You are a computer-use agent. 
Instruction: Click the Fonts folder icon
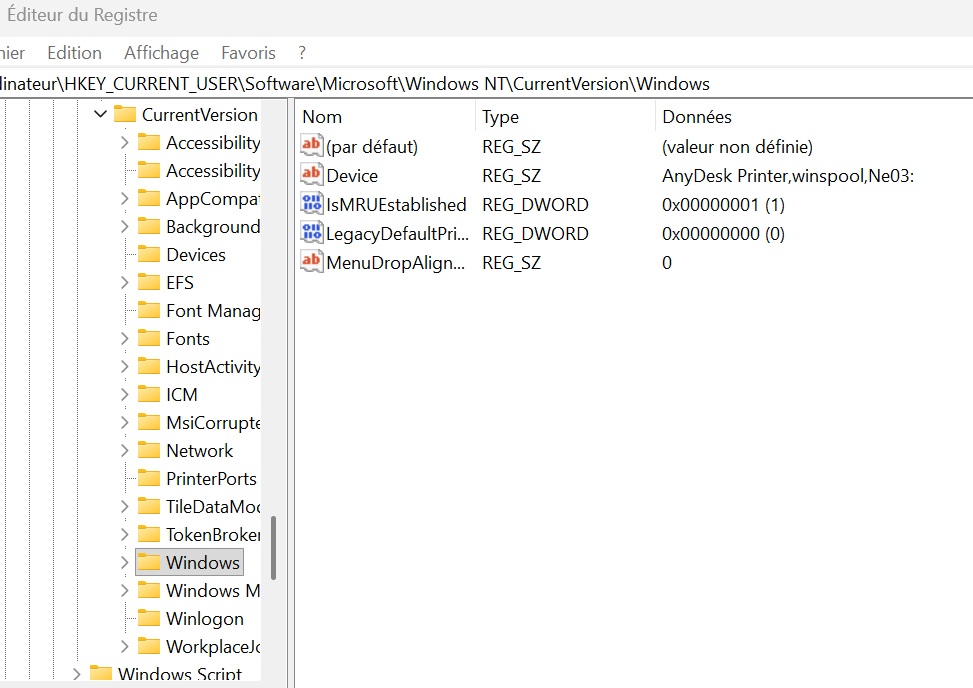(149, 339)
